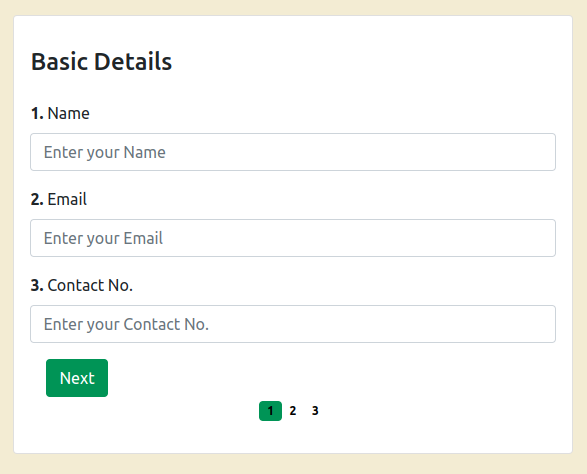
Task: Click the word "Basic" in the heading
Action: (60, 61)
